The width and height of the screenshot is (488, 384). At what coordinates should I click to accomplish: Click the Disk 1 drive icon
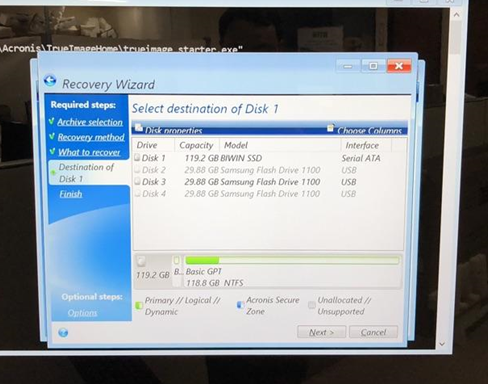click(137, 158)
